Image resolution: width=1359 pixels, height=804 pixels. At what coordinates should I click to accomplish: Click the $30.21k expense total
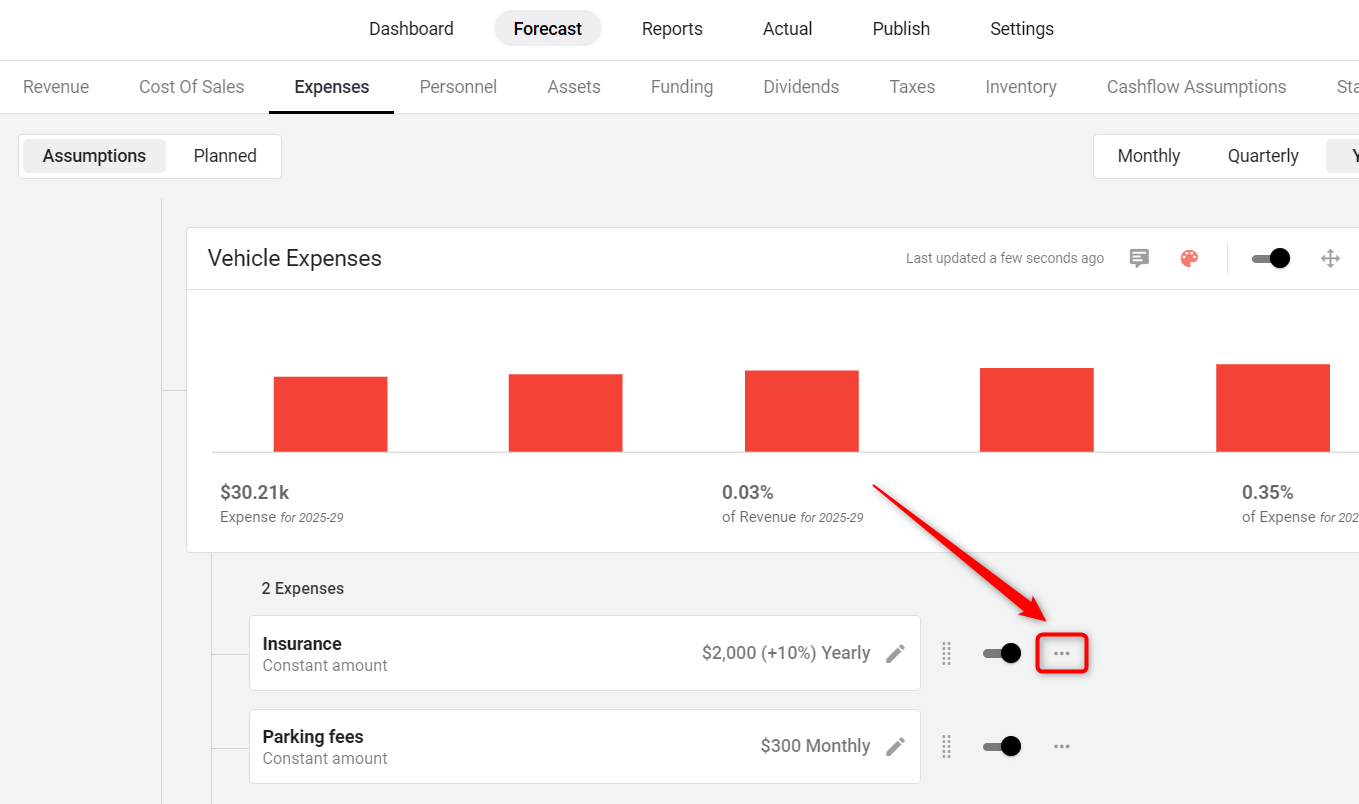point(254,492)
